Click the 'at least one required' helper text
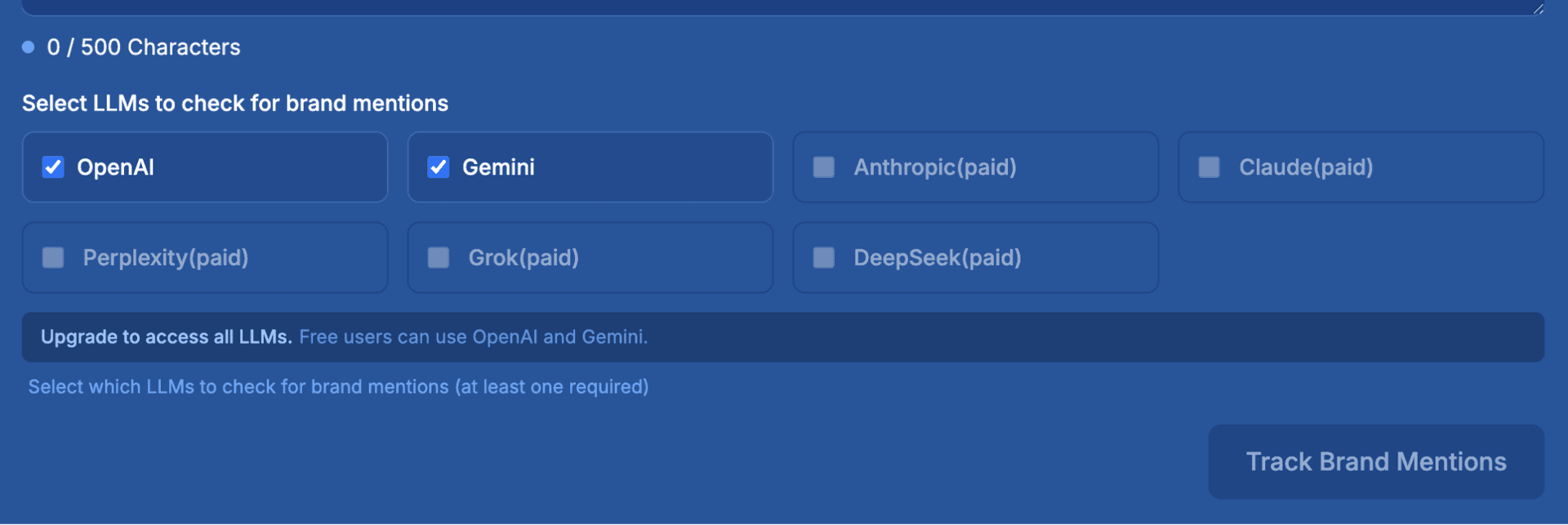The height and width of the screenshot is (525, 1568). [338, 387]
